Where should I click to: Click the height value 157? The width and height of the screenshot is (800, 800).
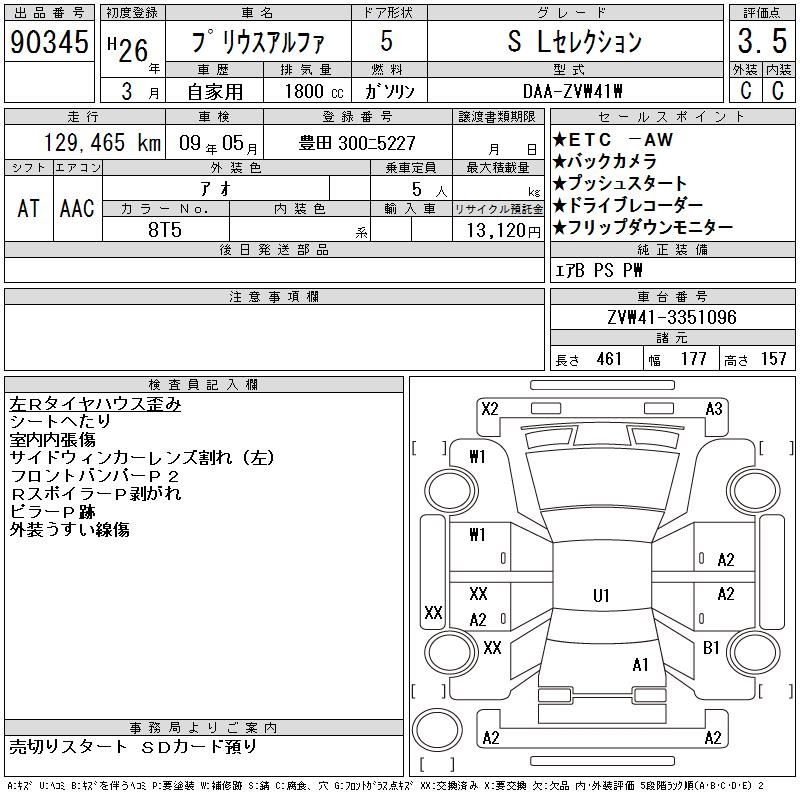tap(773, 359)
